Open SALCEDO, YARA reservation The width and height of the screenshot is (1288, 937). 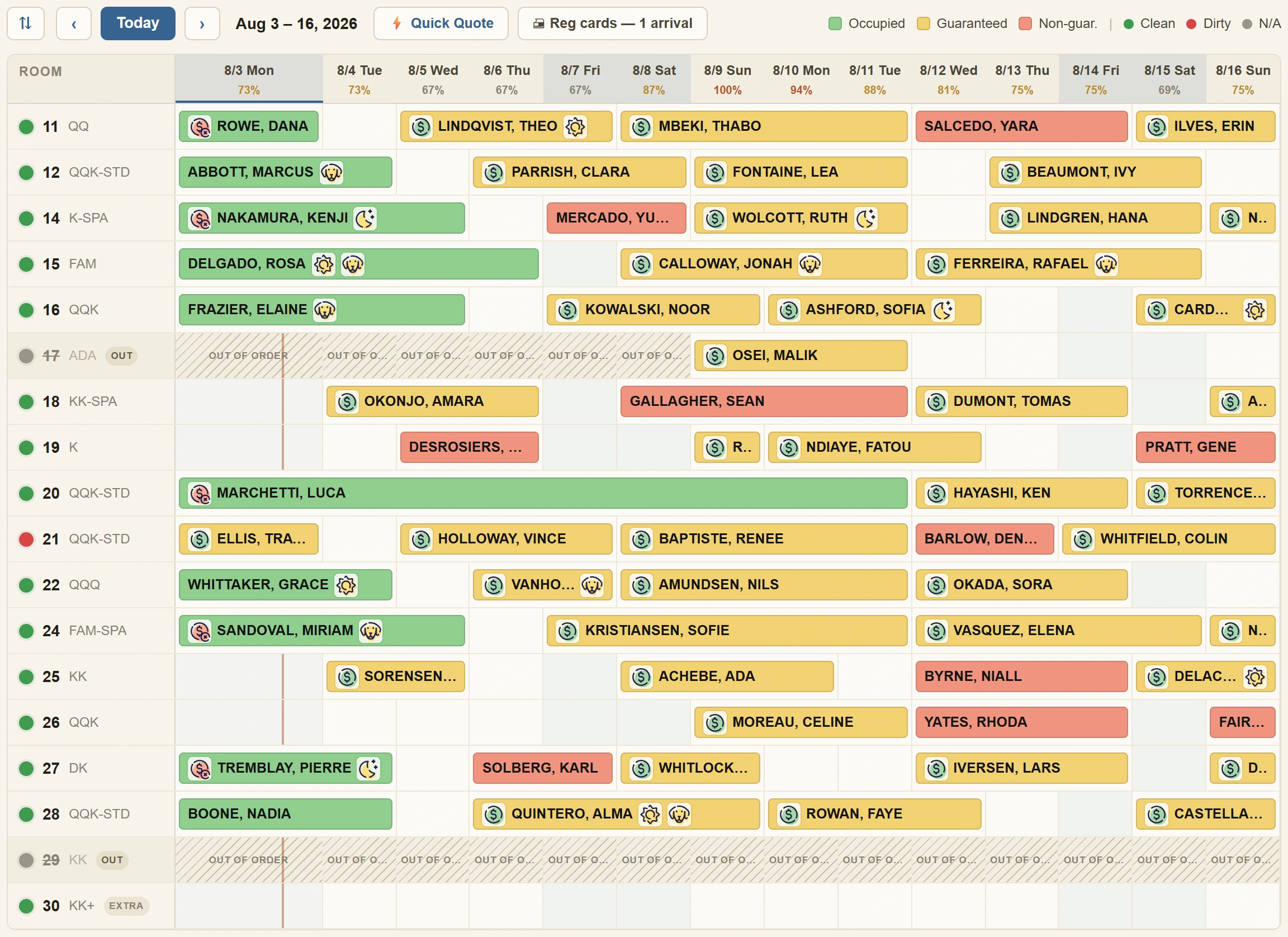(x=1021, y=127)
